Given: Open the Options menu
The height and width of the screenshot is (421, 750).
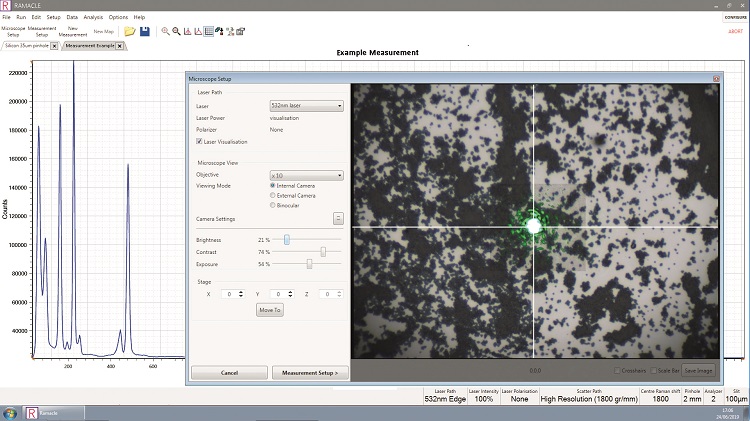Looking at the screenshot, I should (118, 17).
